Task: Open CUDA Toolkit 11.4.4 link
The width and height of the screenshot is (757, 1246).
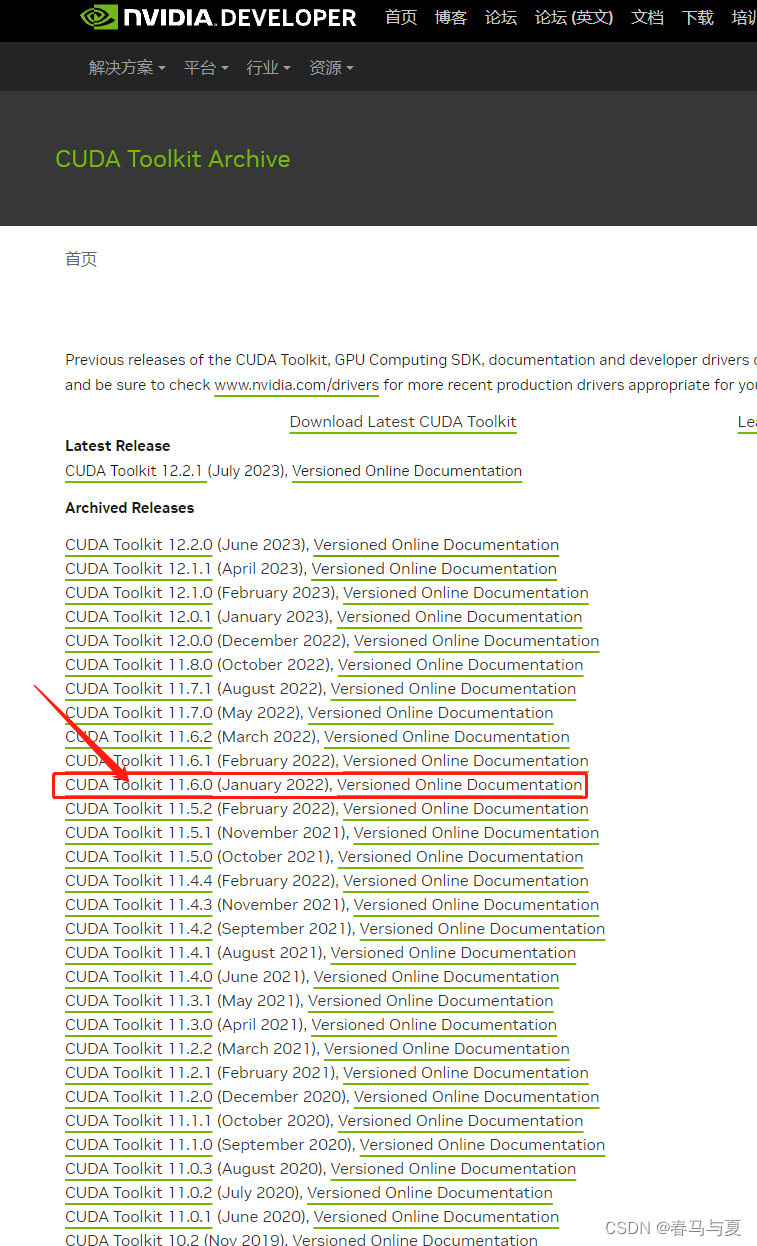Action: tap(139, 881)
